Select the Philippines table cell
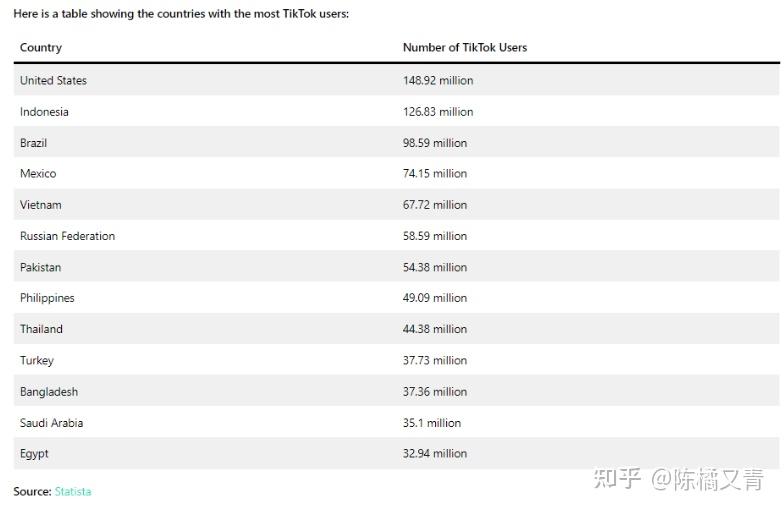 [x=47, y=298]
